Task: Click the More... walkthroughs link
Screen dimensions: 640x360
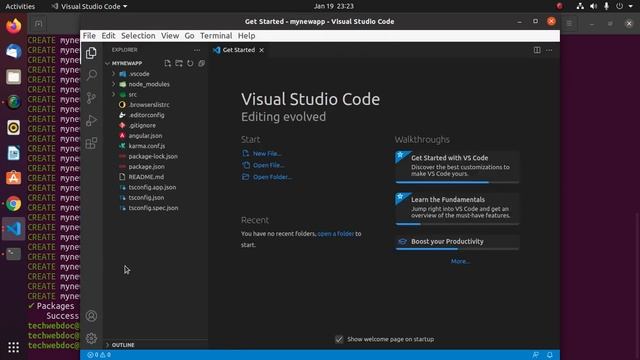Action: tap(460, 261)
